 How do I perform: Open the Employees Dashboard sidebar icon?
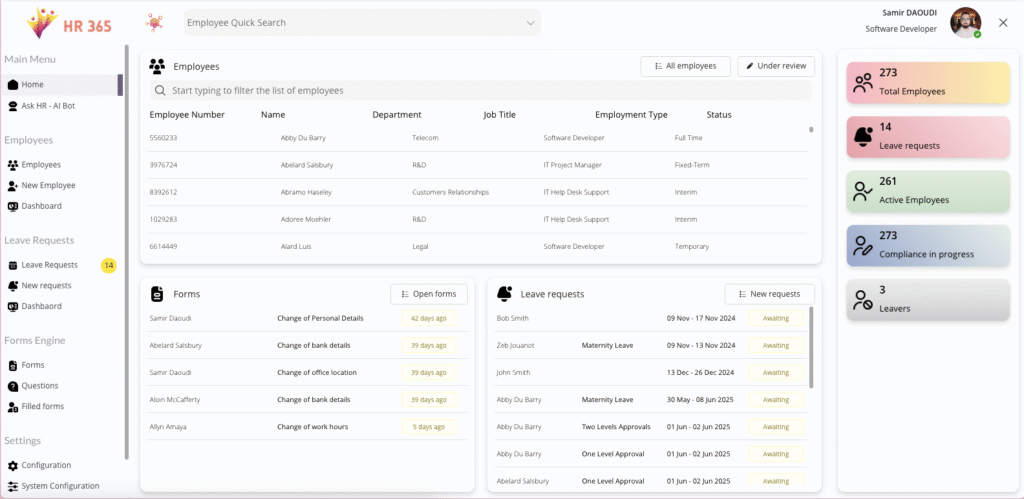pyautogui.click(x=13, y=206)
